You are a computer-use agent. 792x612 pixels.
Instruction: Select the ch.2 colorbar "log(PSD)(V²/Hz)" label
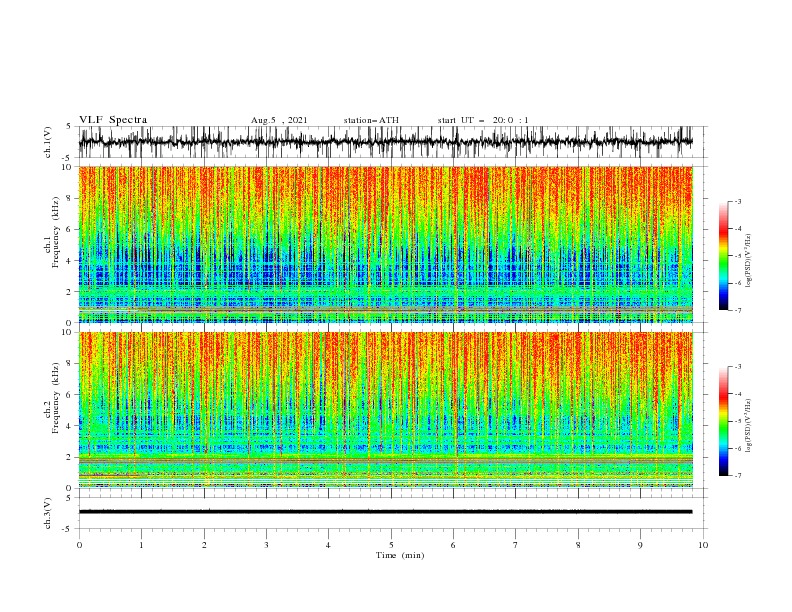pos(748,425)
